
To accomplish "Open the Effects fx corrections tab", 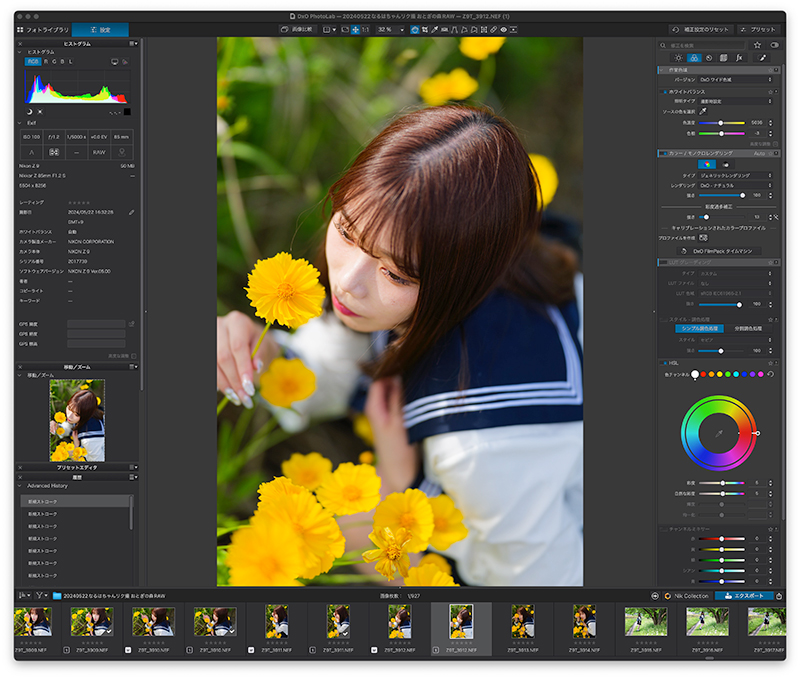I will [739, 58].
